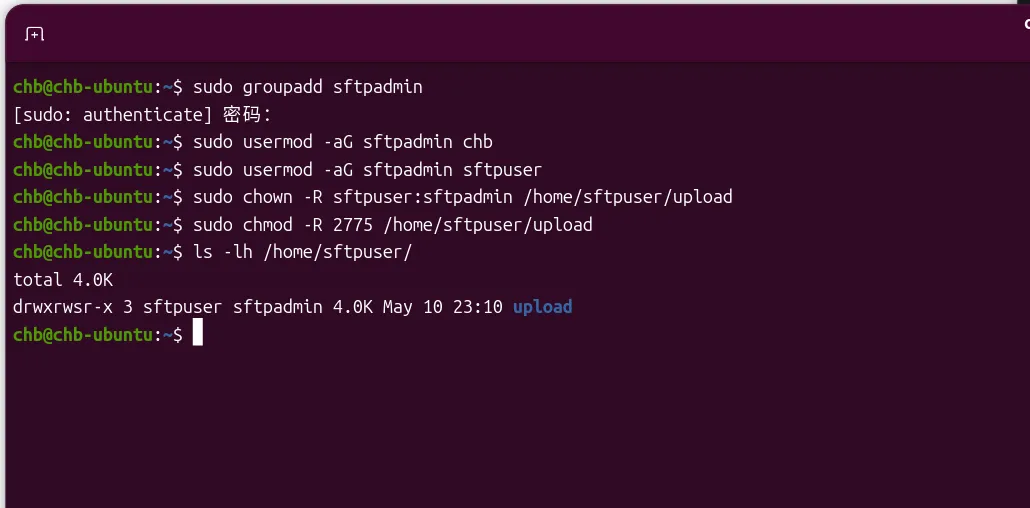1030x508 pixels.
Task: Click '/home/sftpuser/upload' path in chown command
Action: point(627,197)
